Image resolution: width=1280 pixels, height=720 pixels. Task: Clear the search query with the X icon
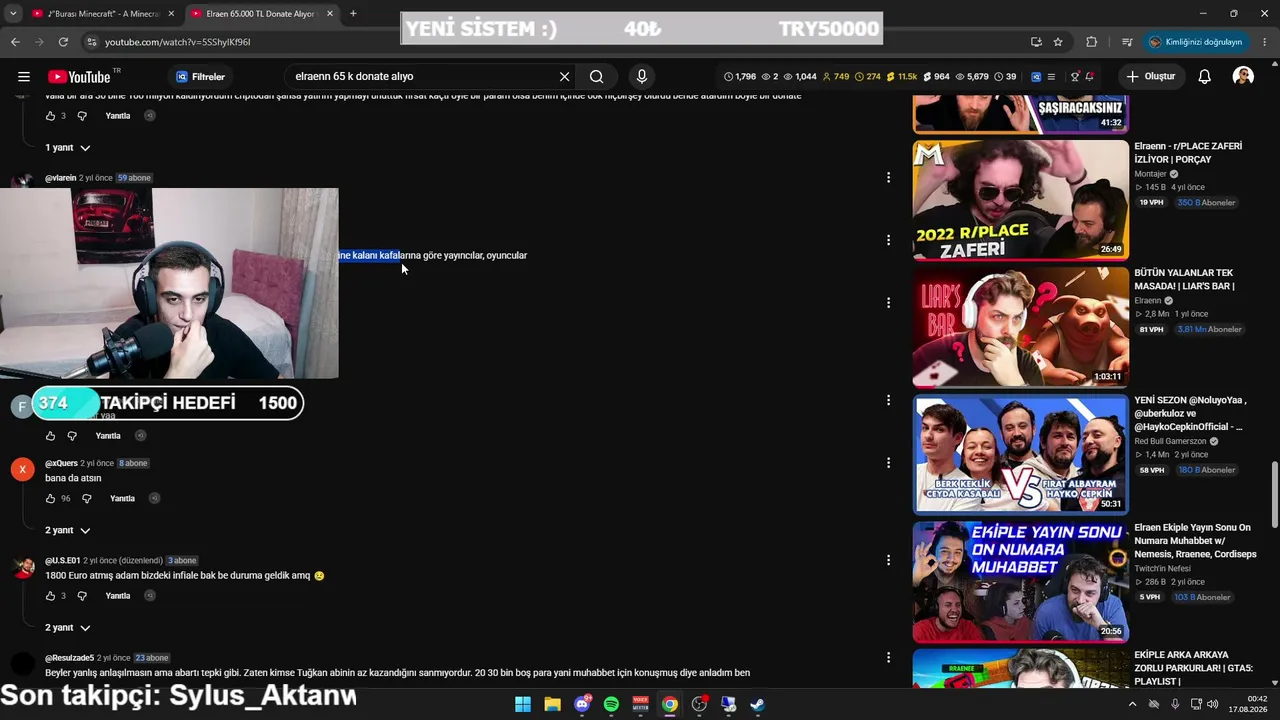564,77
